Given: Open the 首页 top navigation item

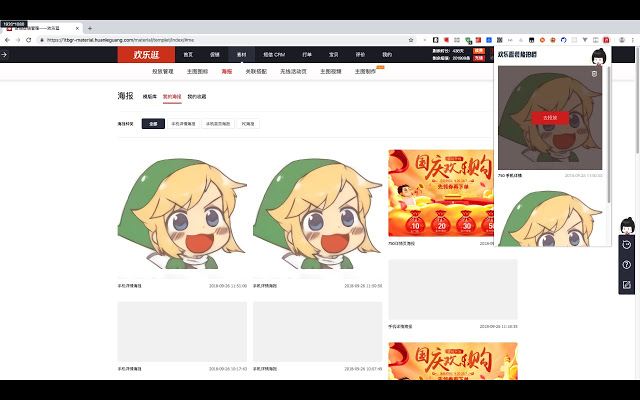Looking at the screenshot, I should (188, 54).
